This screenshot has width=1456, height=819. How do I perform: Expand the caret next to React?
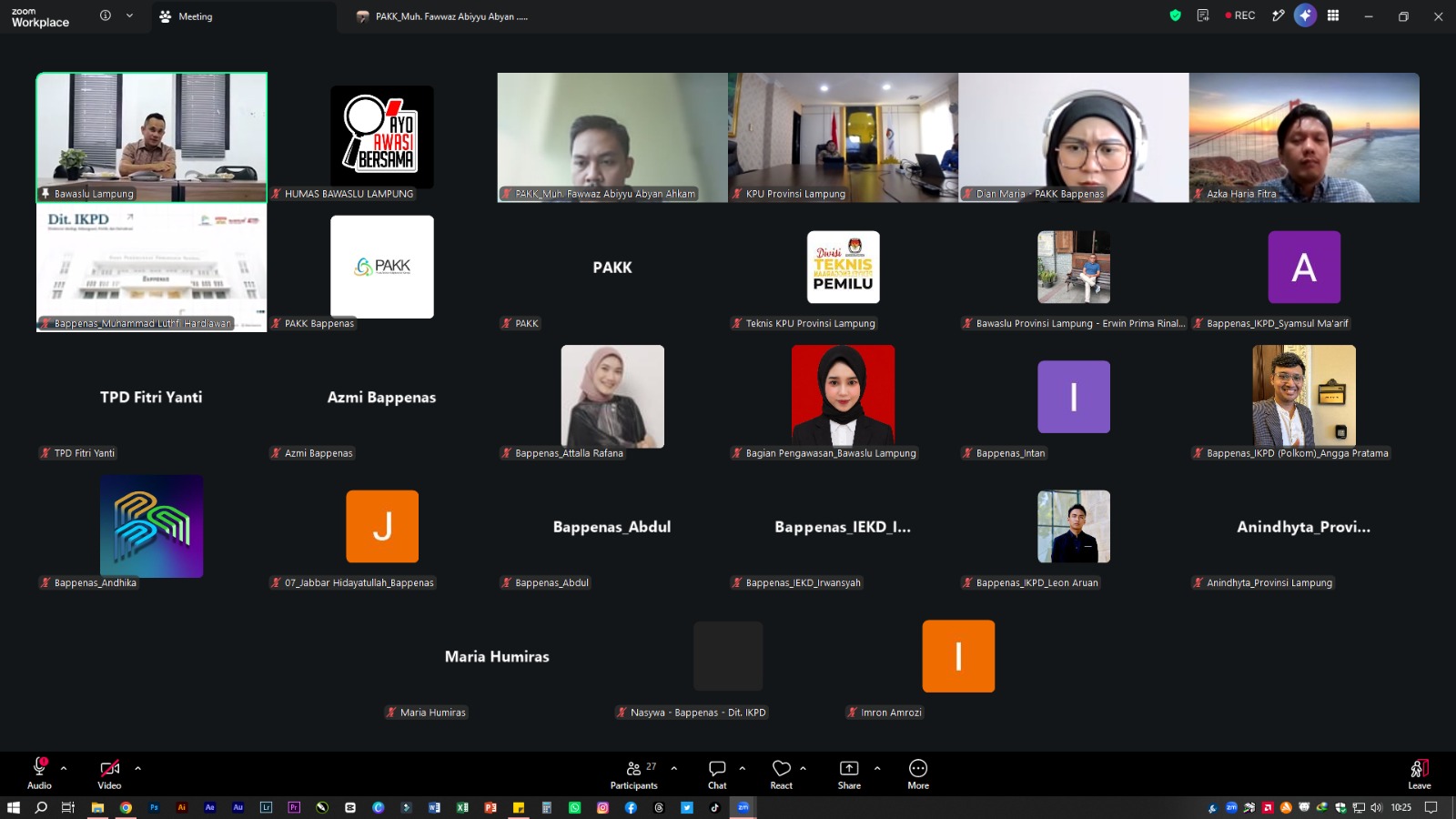pyautogui.click(x=803, y=768)
